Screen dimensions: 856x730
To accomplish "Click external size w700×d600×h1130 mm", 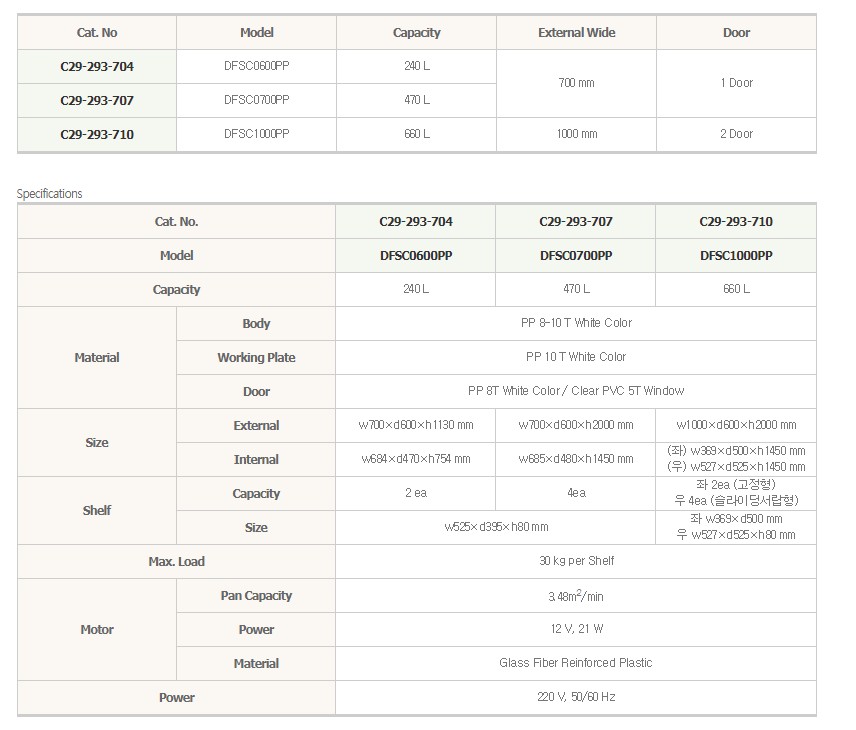I will (416, 425).
